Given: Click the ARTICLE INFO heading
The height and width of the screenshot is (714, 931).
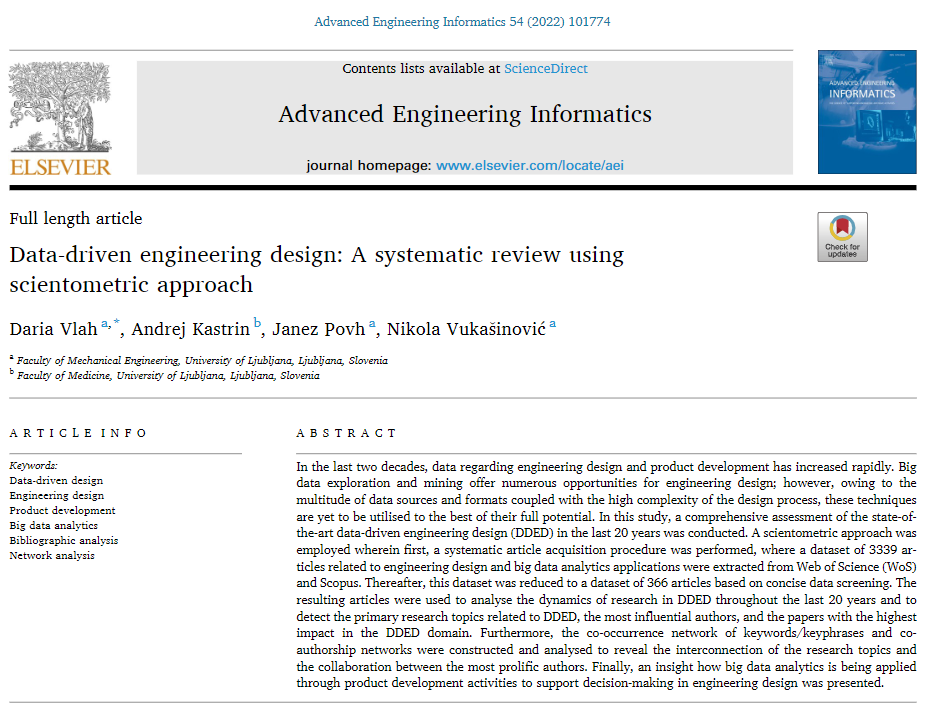Looking at the screenshot, I should (78, 433).
